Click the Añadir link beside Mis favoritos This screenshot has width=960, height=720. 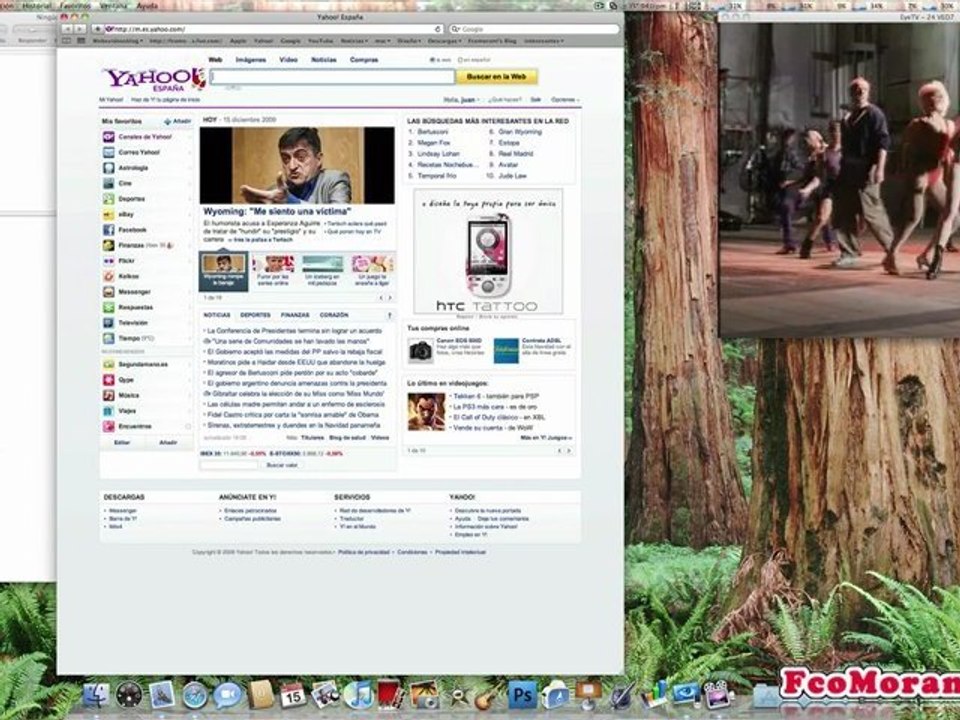(178, 121)
